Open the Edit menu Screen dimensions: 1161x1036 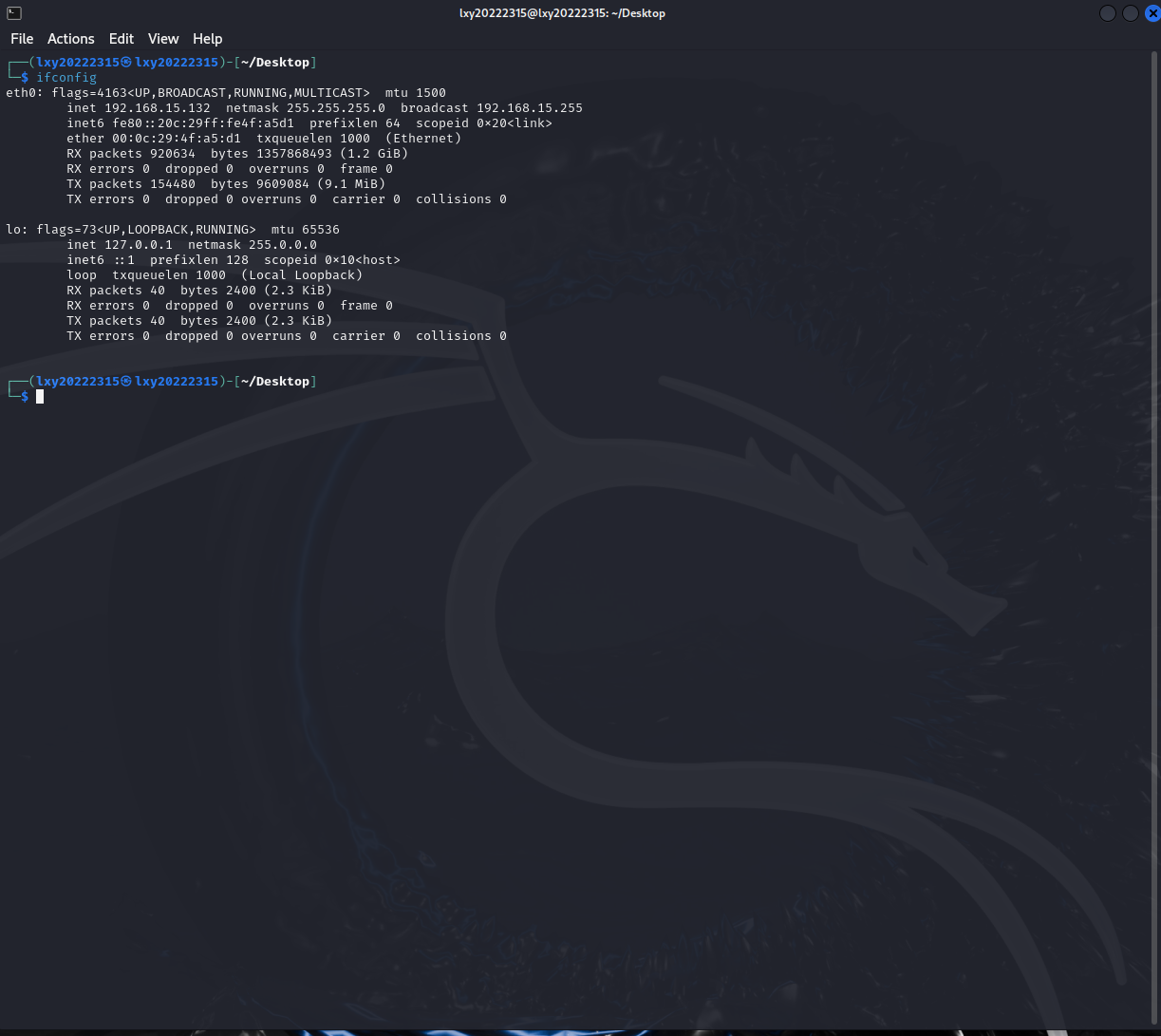(122, 39)
